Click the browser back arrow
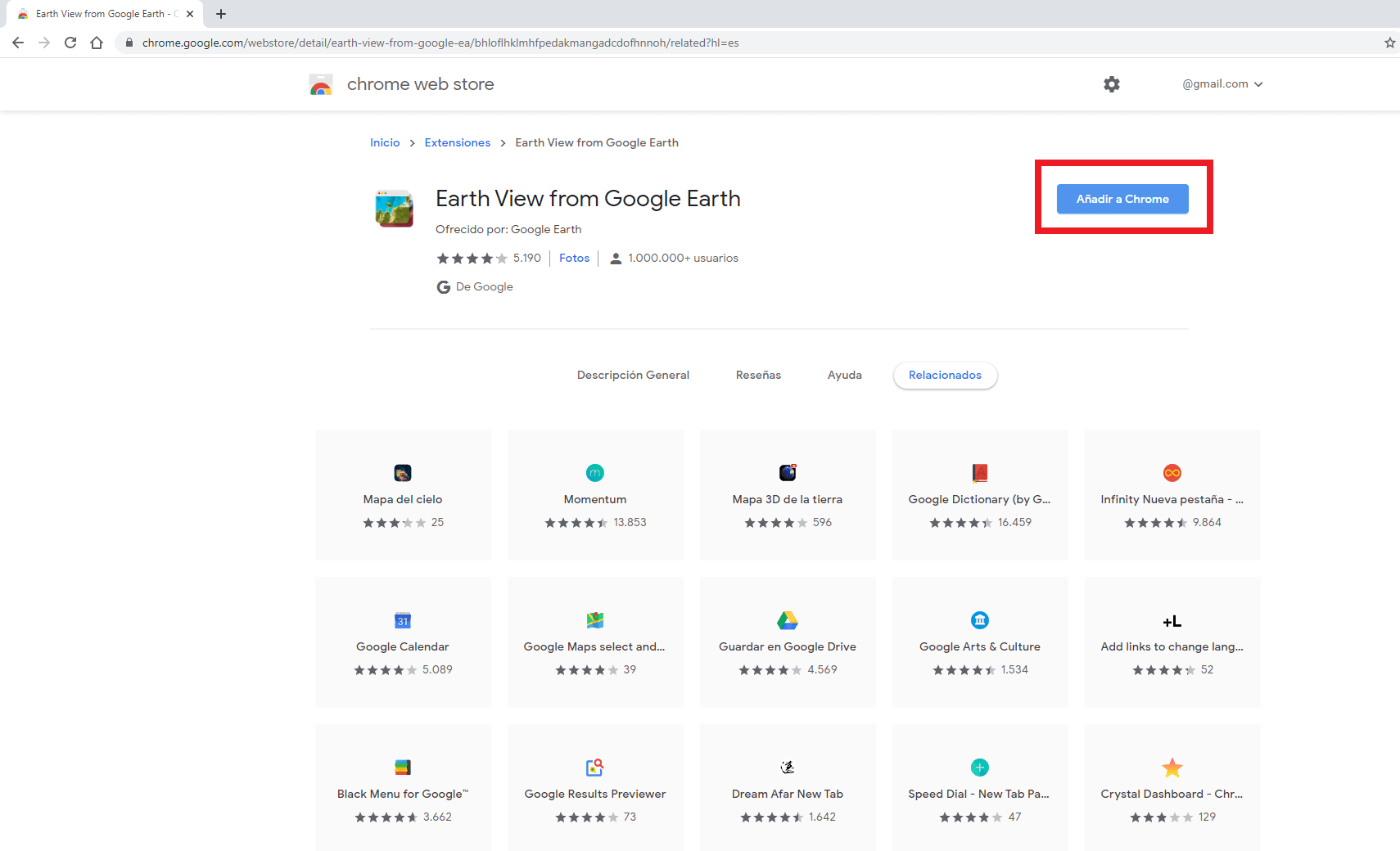This screenshot has height=851, width=1400. (x=18, y=43)
